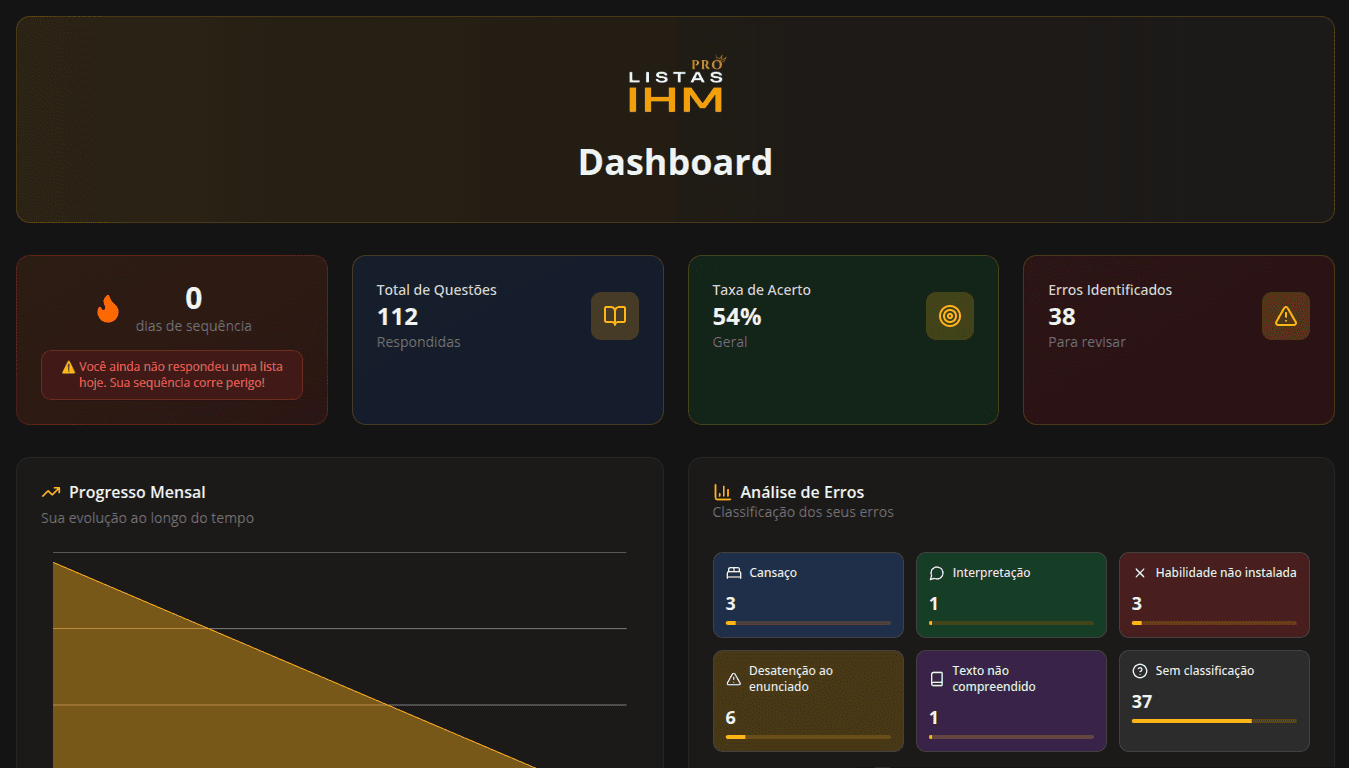Click the alert triangle icon on Erros Identificados
Screen dimensions: 1349x768
coord(1285,315)
